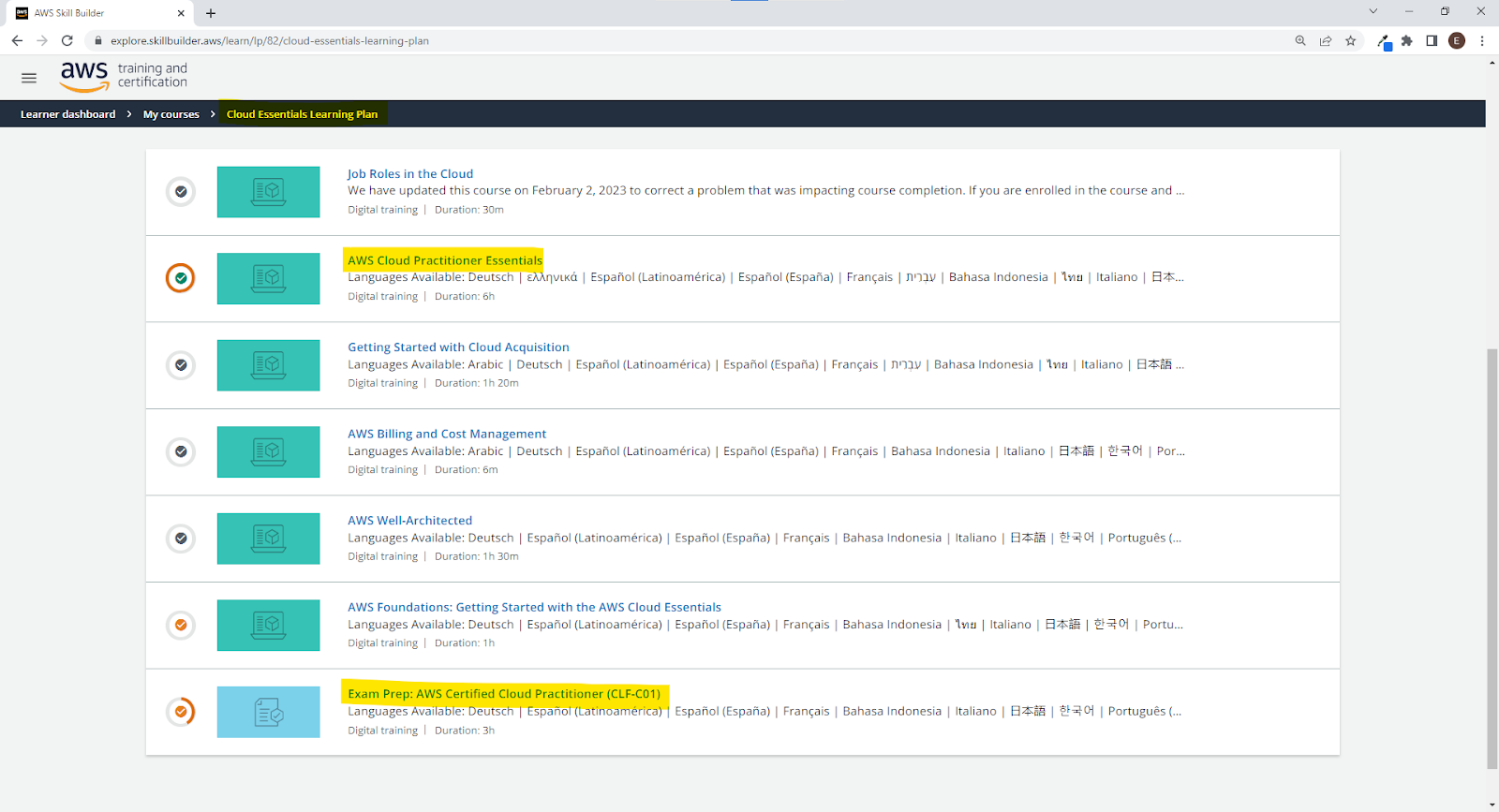The image size is (1499, 812).
Task: Open AWS Well-Architected course link
Action: (409, 520)
